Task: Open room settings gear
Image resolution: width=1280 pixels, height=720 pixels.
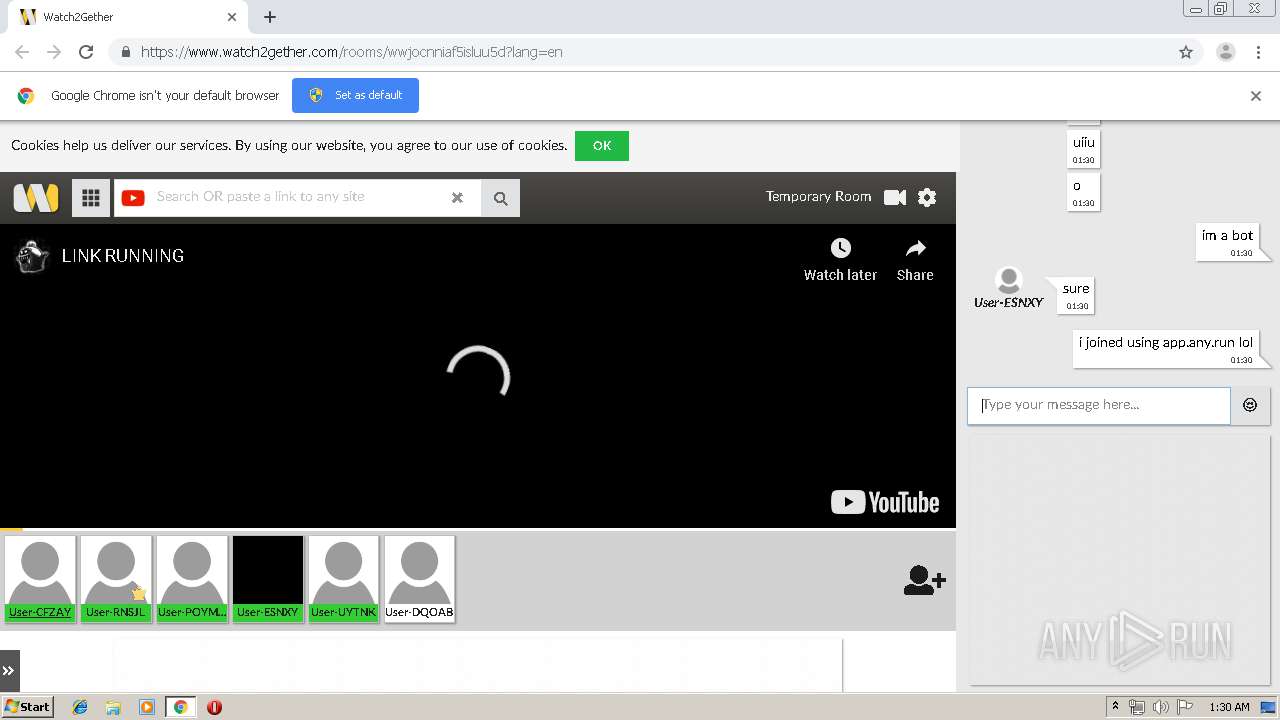Action: click(x=927, y=197)
